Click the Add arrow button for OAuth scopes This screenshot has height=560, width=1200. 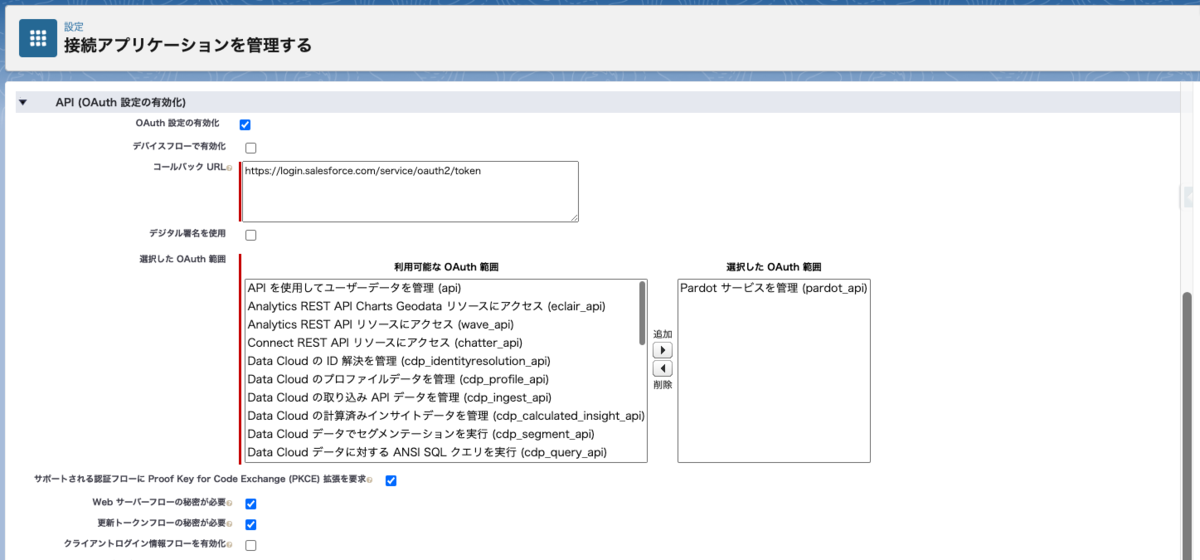(662, 351)
